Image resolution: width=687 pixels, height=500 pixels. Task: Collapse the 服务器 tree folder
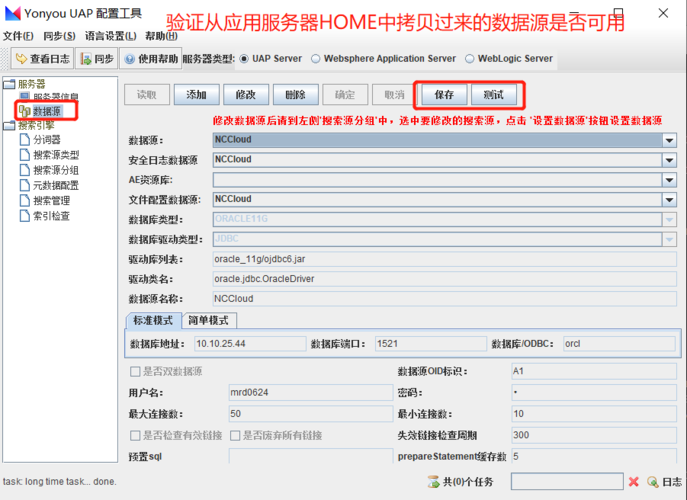9,84
